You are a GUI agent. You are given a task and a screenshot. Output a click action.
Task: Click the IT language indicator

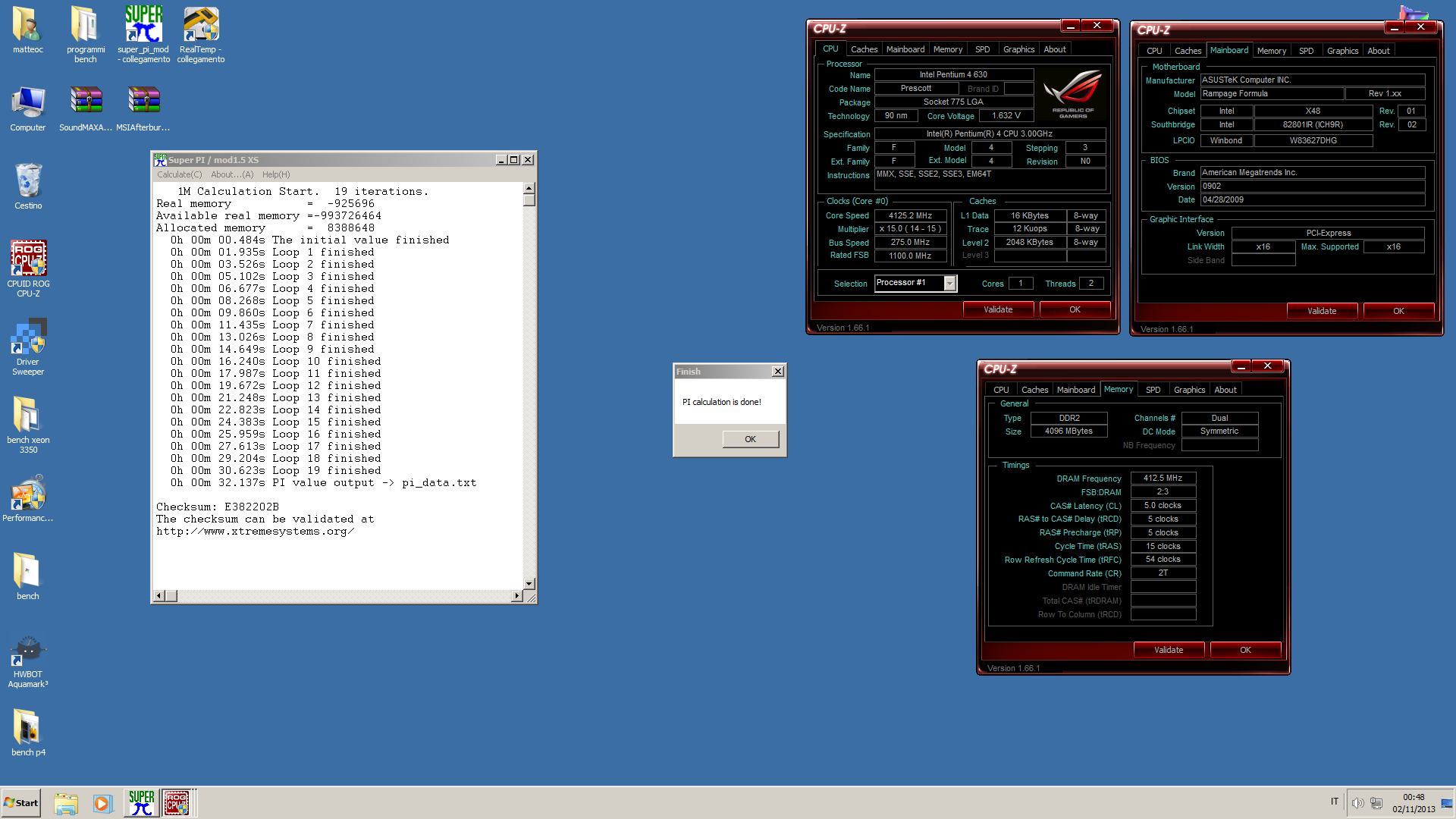(1335, 802)
